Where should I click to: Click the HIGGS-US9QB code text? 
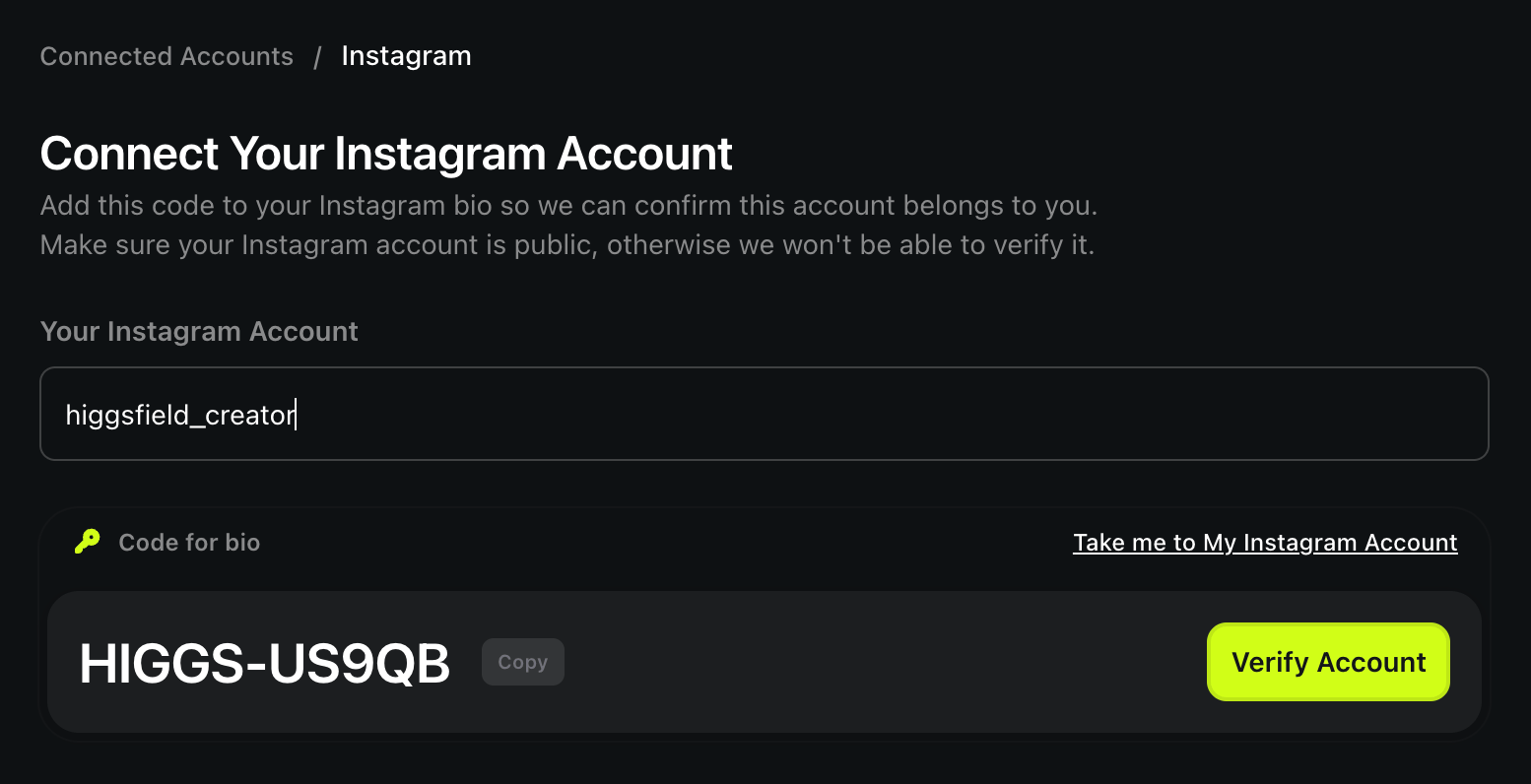(x=264, y=663)
